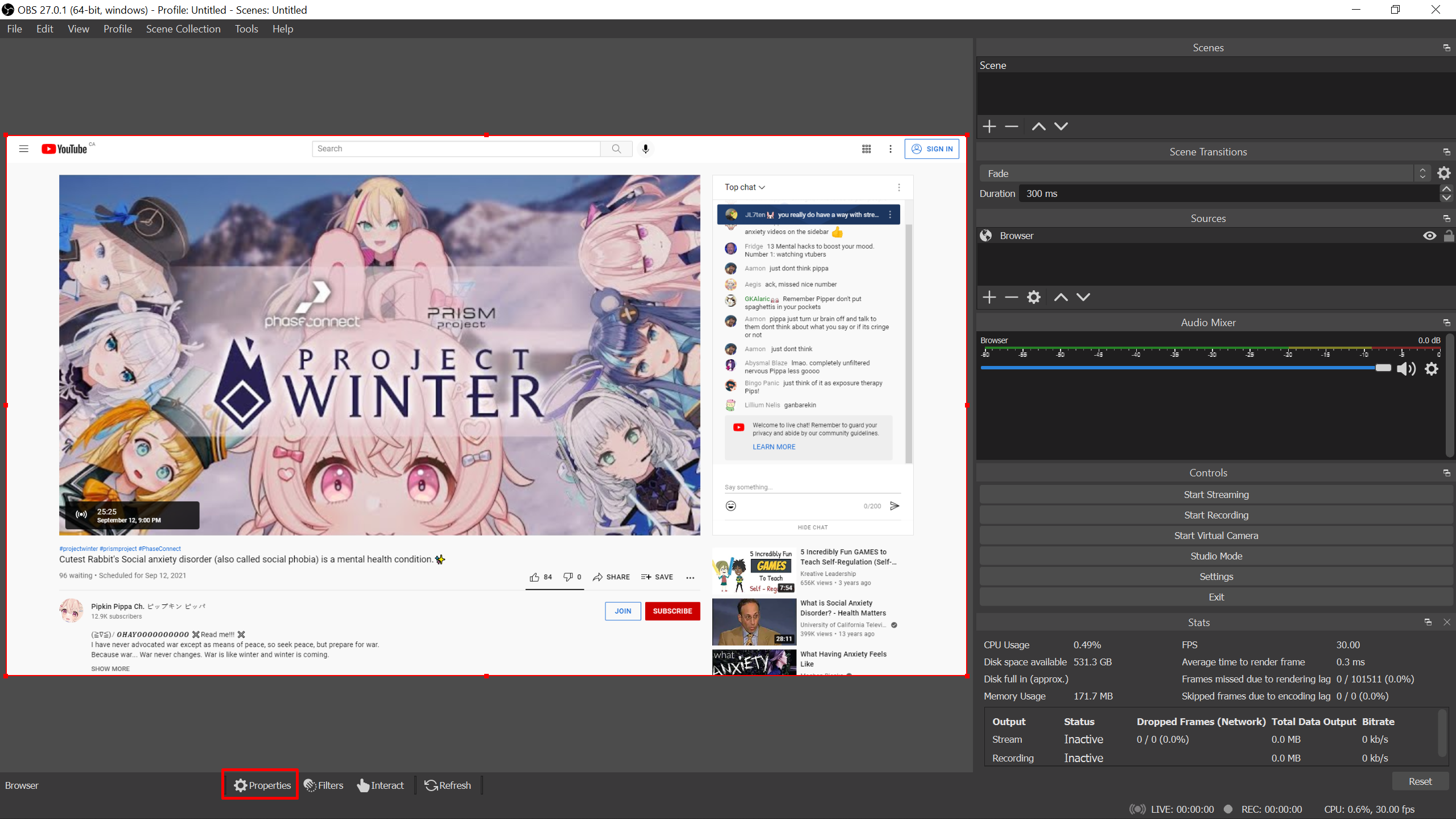The height and width of the screenshot is (819, 1456).
Task: Open the View menu
Action: [x=79, y=29]
